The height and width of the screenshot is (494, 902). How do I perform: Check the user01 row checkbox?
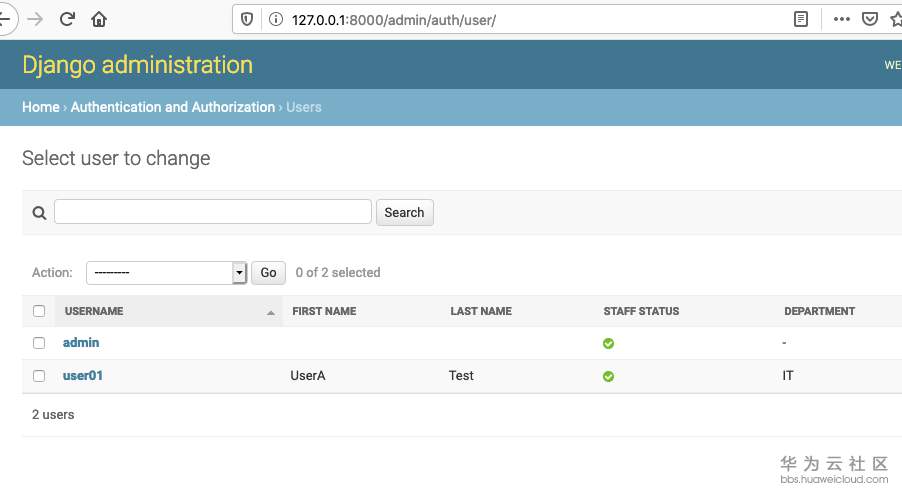(39, 376)
